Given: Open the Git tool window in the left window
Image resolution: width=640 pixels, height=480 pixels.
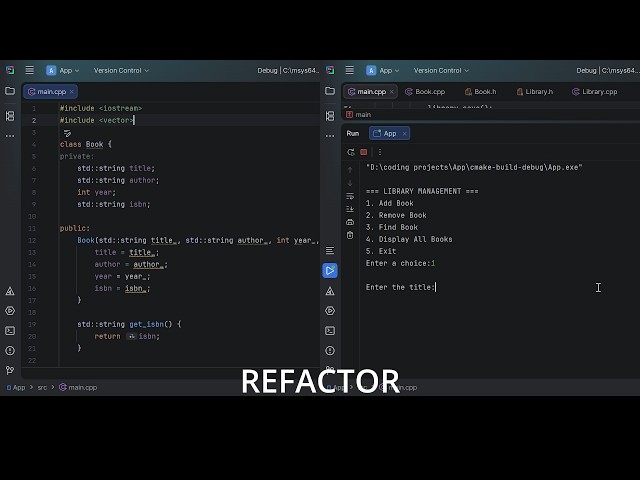Looking at the screenshot, I should [x=10, y=370].
